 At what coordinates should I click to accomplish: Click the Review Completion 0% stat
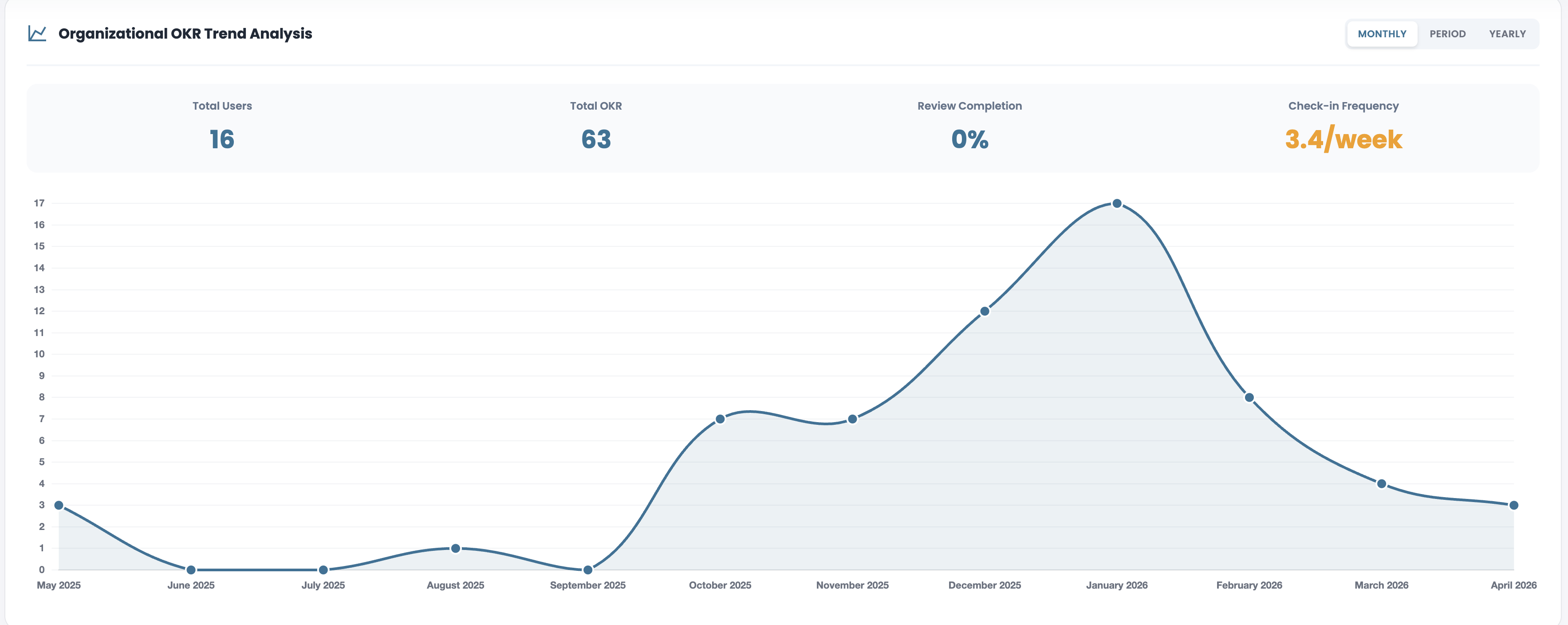(969, 139)
